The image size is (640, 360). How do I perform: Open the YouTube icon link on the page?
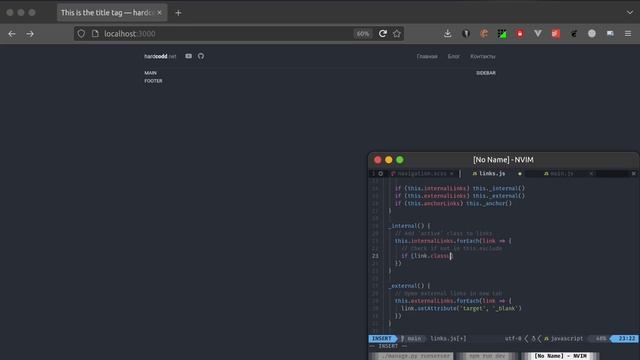[188, 56]
